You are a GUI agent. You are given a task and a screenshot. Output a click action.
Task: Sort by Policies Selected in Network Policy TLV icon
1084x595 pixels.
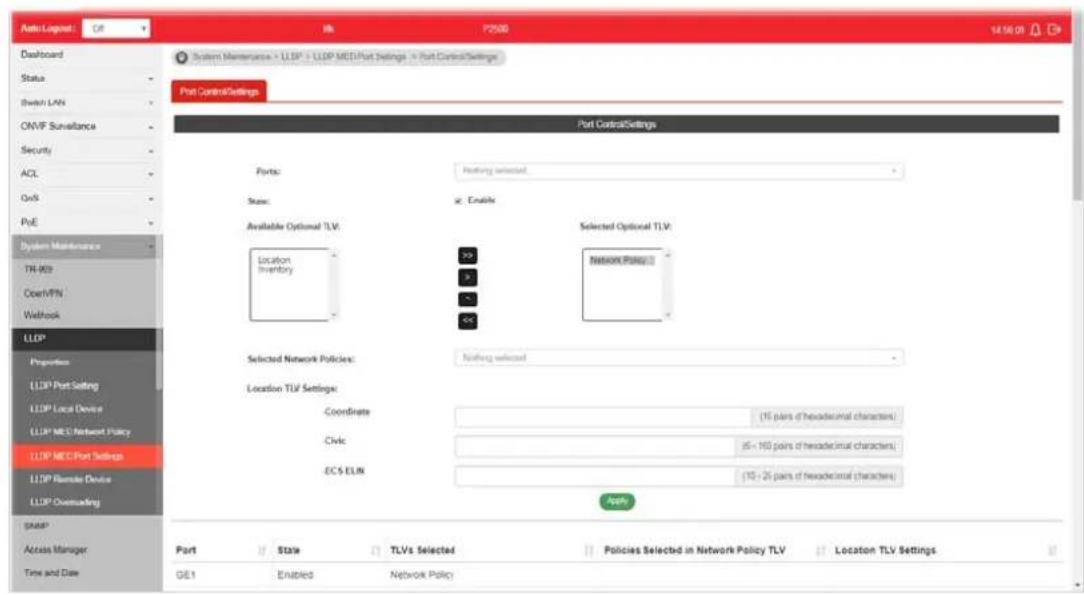821,551
